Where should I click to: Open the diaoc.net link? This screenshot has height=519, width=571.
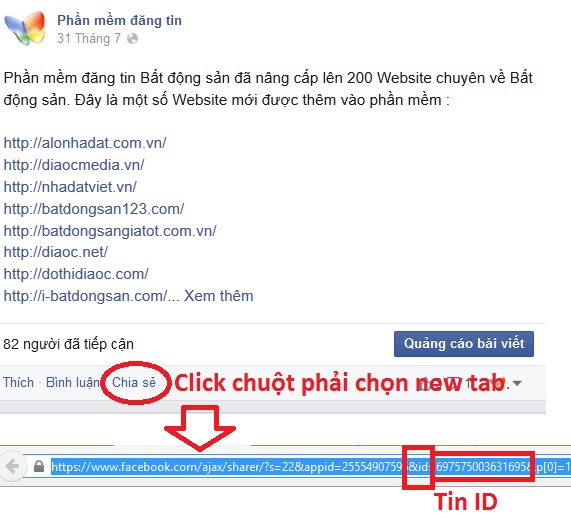56,252
